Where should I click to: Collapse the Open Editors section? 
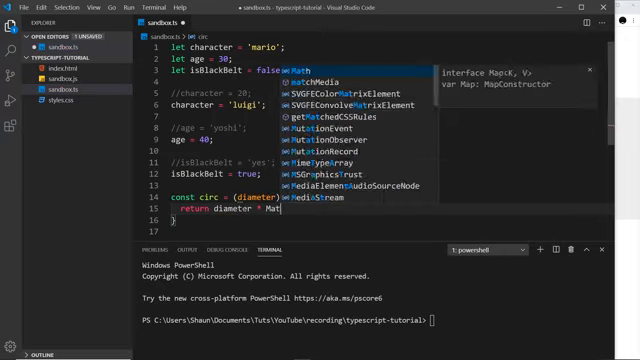tap(27, 36)
